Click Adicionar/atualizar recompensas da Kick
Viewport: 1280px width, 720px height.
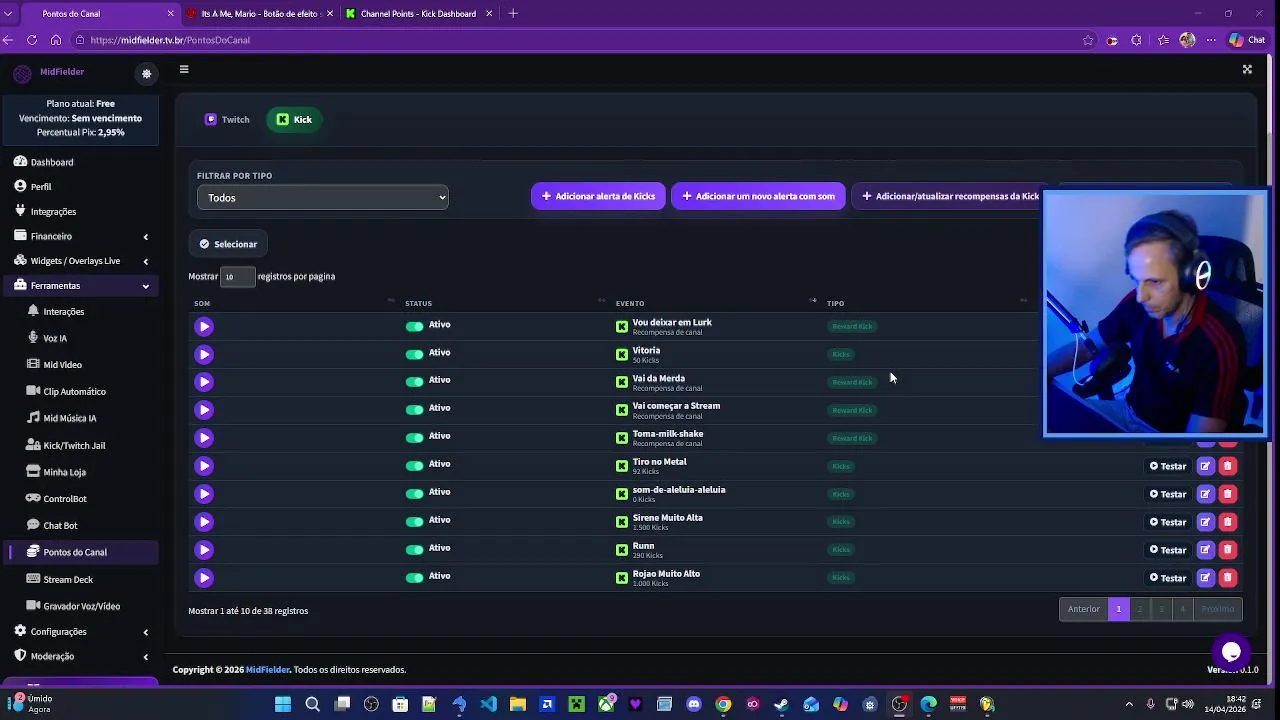[x=950, y=196]
